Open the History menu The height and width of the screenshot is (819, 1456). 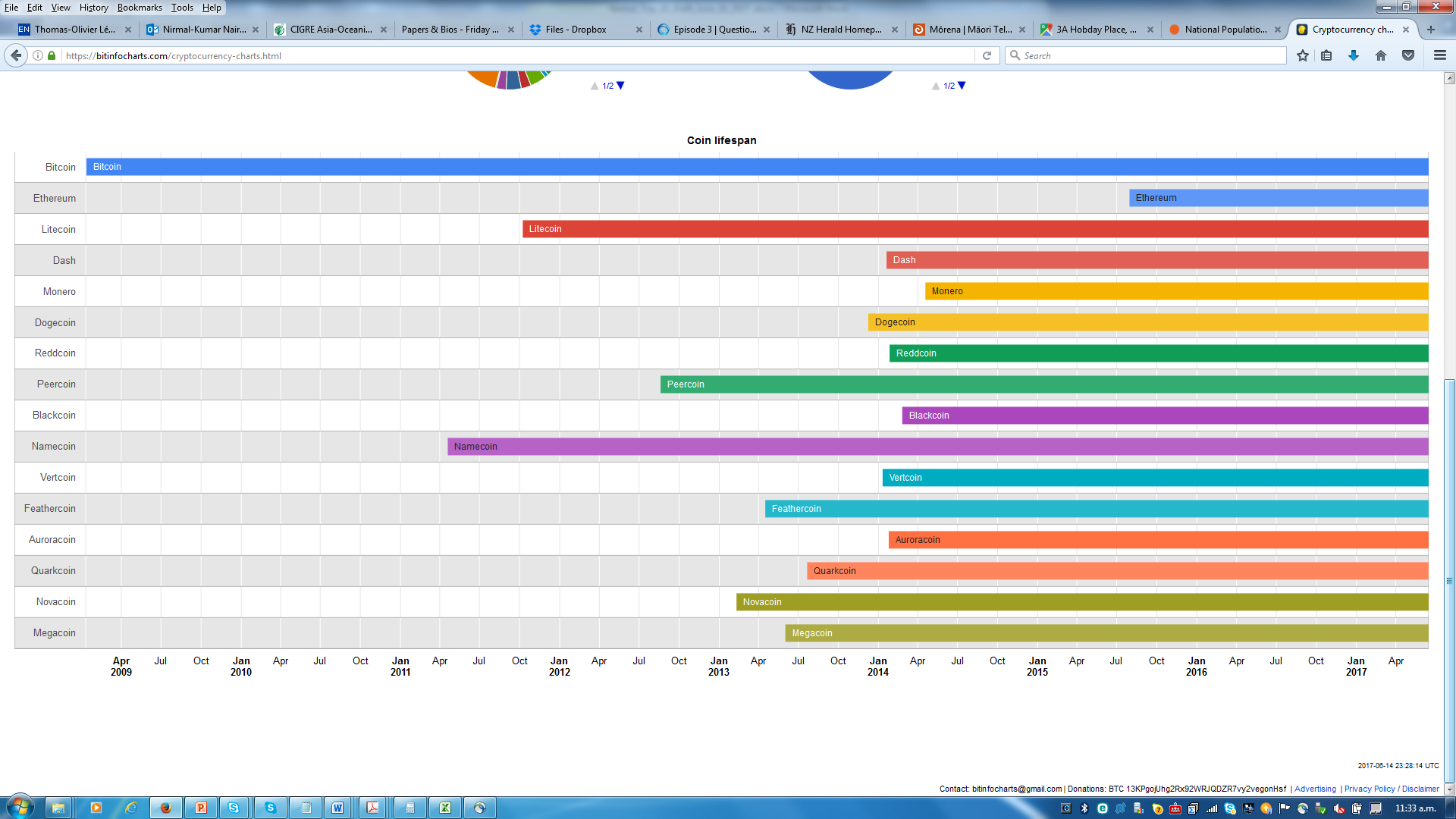click(x=93, y=8)
